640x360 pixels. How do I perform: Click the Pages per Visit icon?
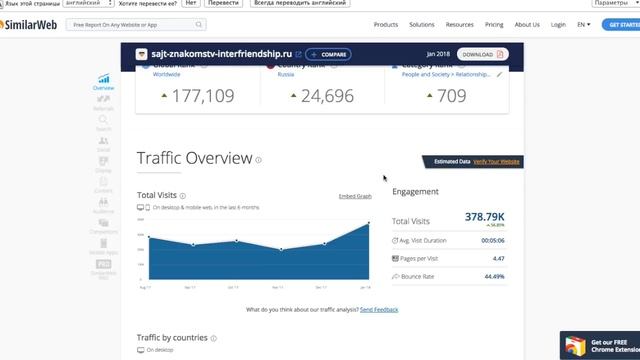click(395, 258)
